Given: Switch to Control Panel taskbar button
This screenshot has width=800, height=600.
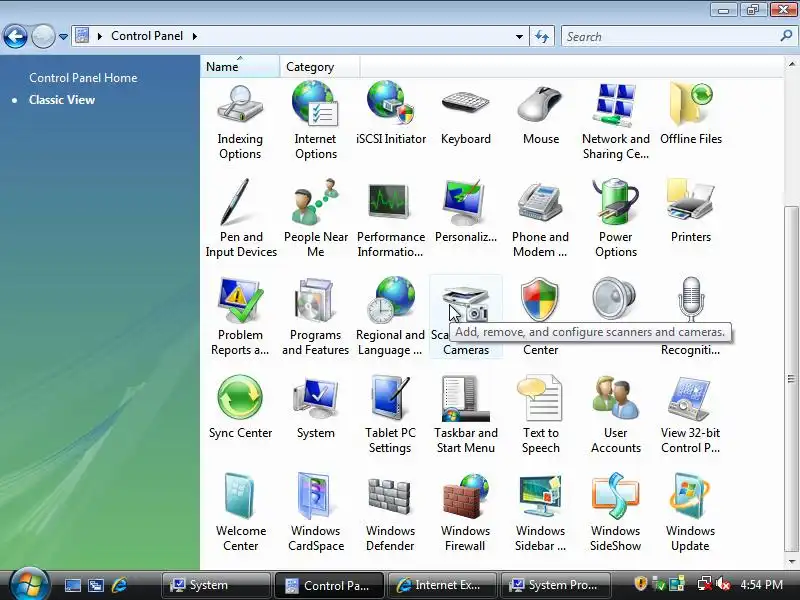Looking at the screenshot, I should coord(329,585).
